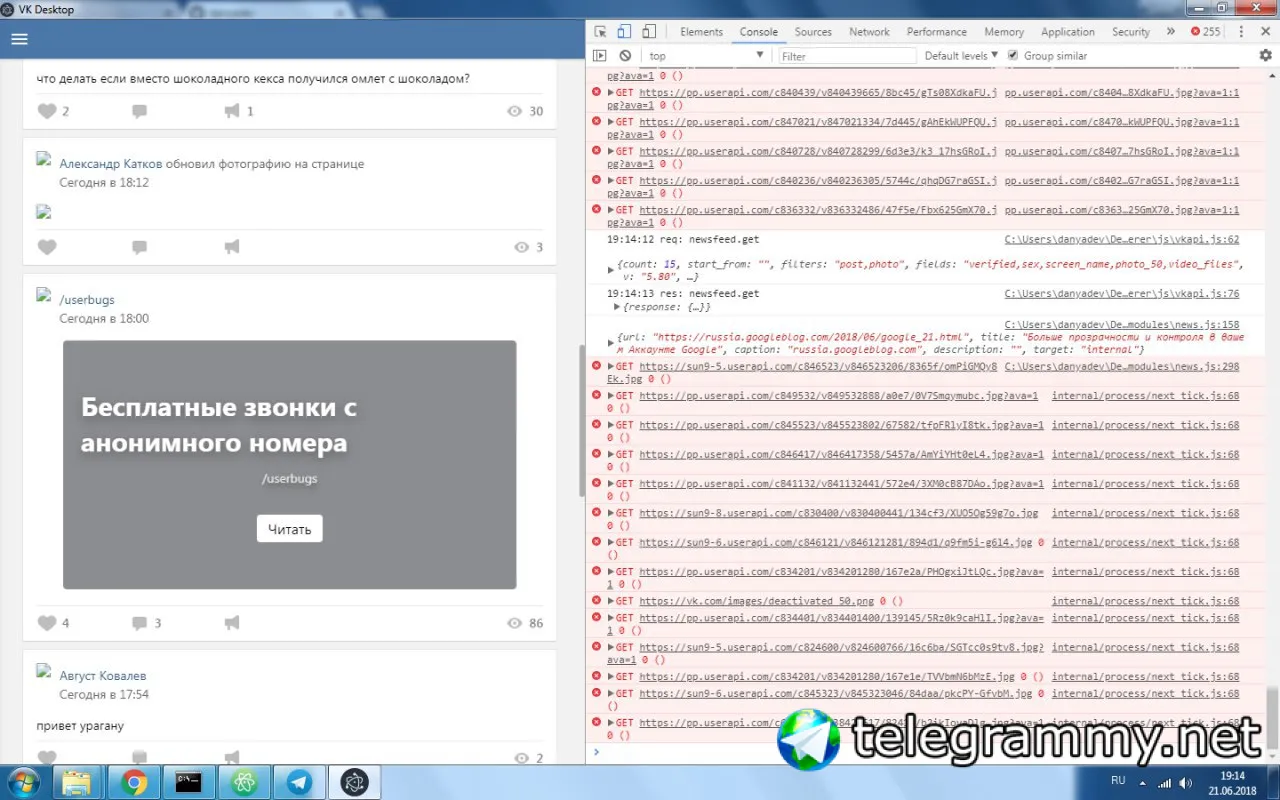Switch to the Elements tab
1280x800 pixels.
[701, 32]
